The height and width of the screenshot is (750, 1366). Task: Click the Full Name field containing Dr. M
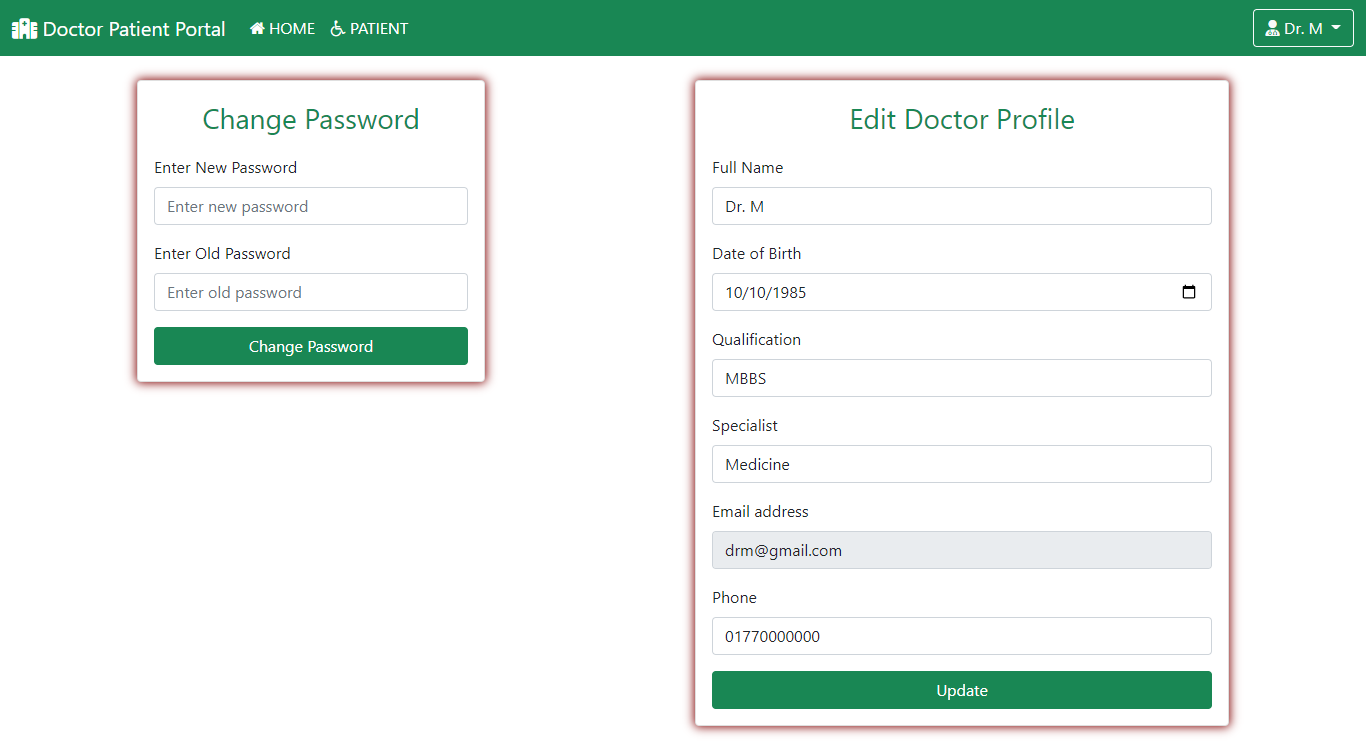(962, 206)
